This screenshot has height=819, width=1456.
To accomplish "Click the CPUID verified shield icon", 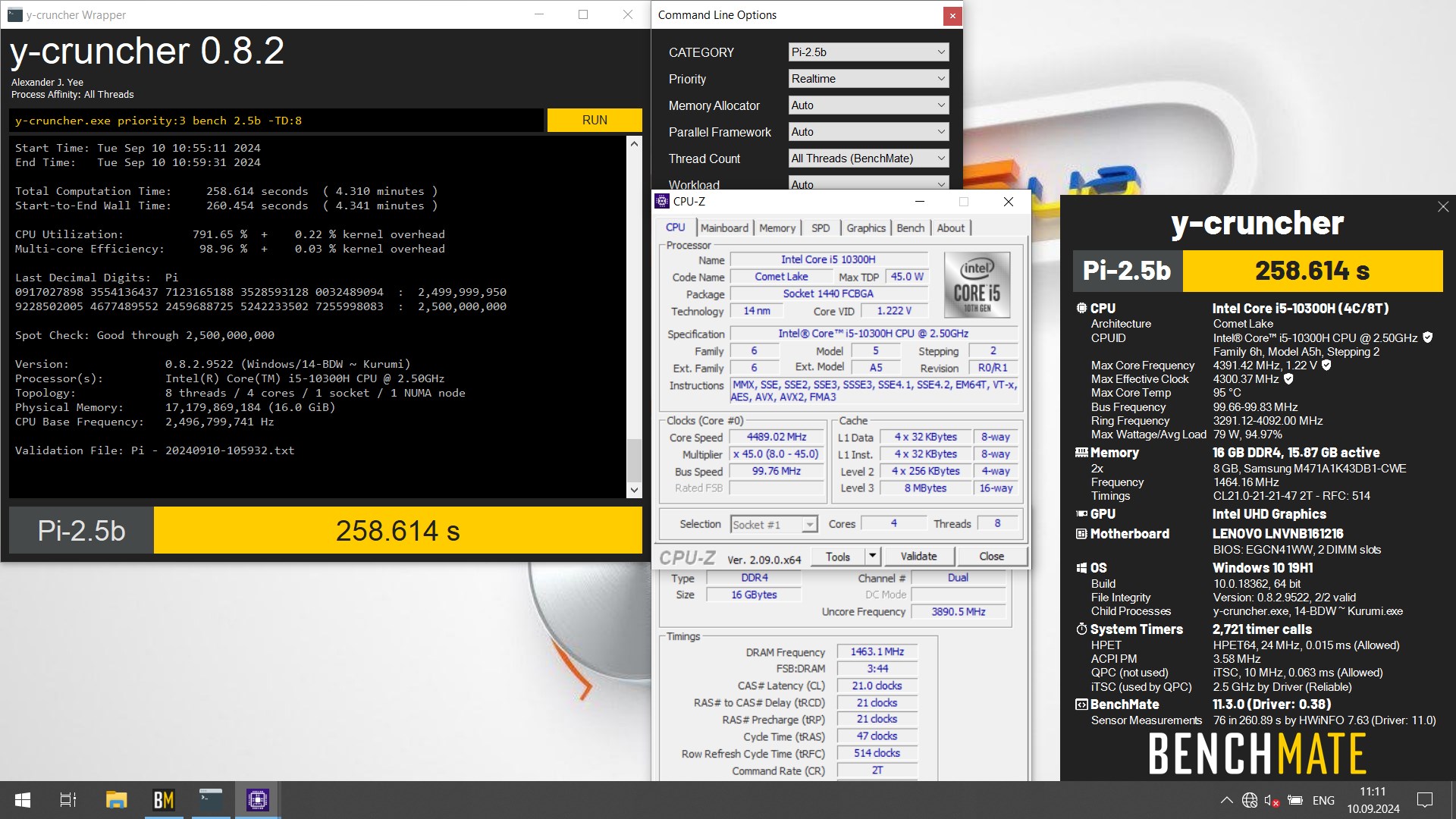I will point(1428,337).
